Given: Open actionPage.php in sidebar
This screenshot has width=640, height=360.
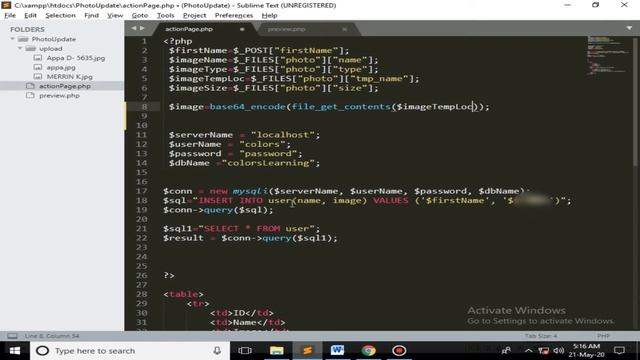Looking at the screenshot, I should [65, 86].
